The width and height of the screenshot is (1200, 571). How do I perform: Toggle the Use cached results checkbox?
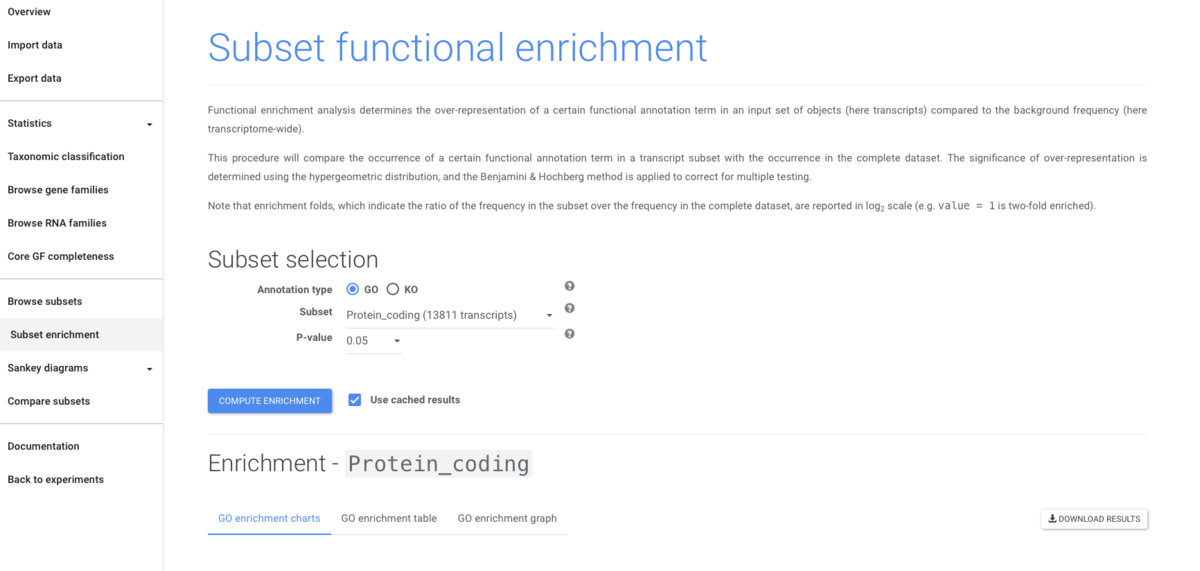click(355, 400)
